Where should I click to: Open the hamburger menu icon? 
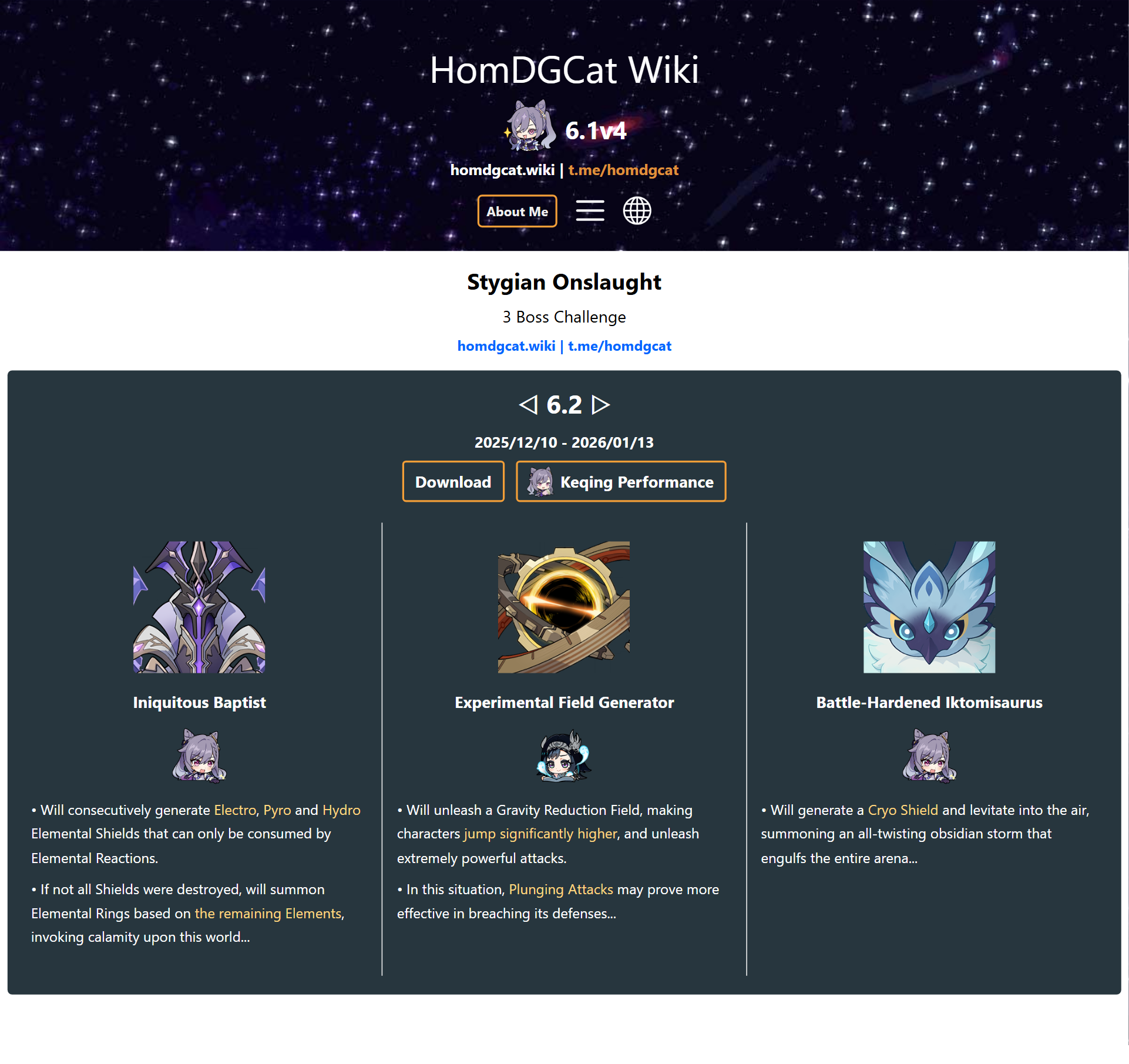590,210
